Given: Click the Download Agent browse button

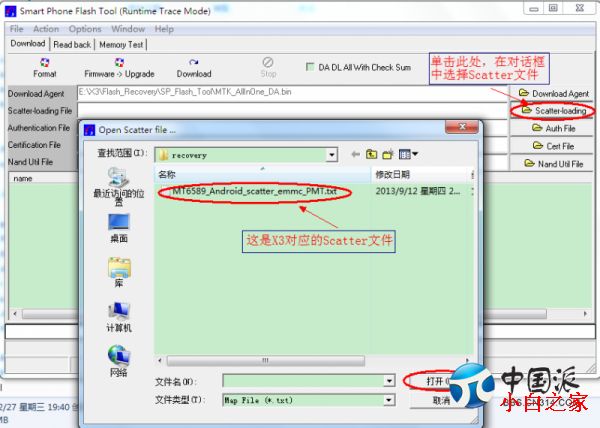Looking at the screenshot, I should (x=551, y=93).
